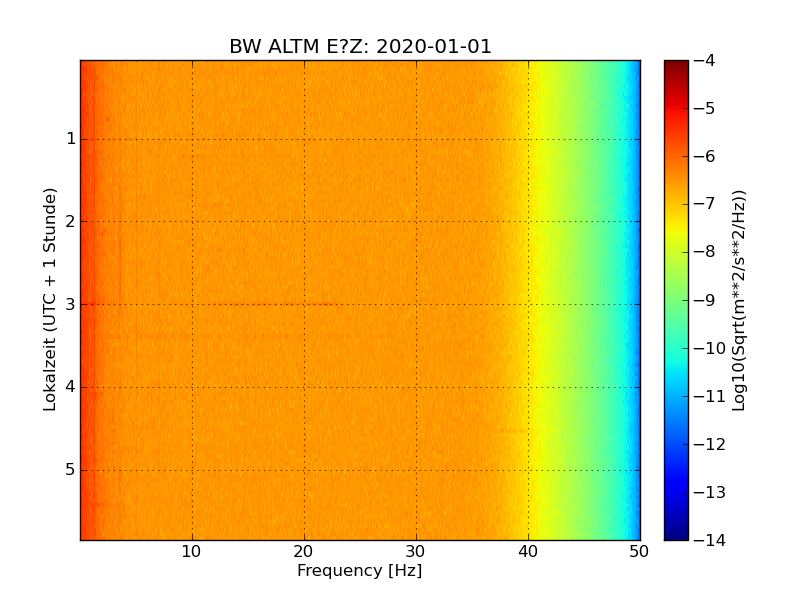Click colorbar tick label '−11'

click(710, 396)
